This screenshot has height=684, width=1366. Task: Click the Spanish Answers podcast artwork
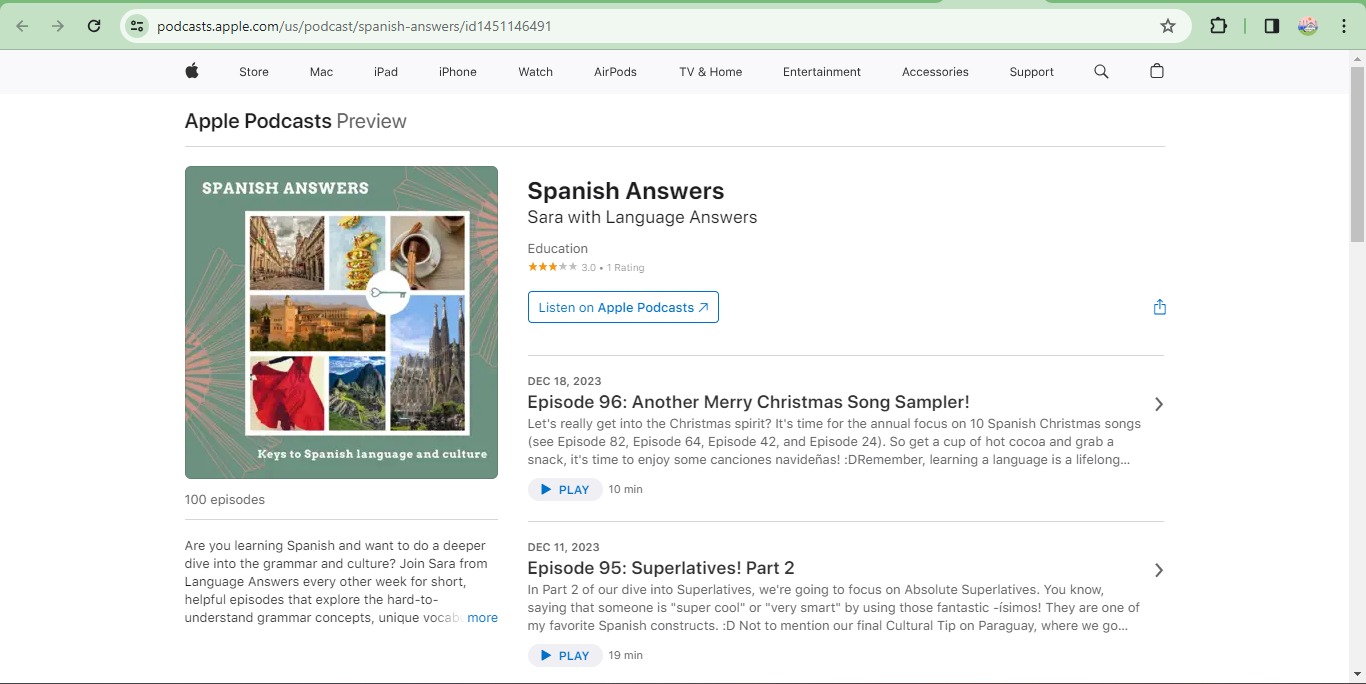(341, 322)
